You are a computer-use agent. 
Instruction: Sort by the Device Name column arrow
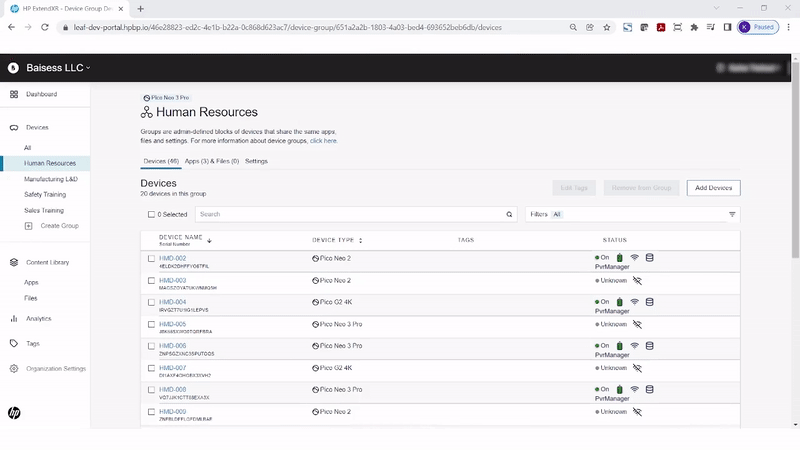click(x=209, y=241)
